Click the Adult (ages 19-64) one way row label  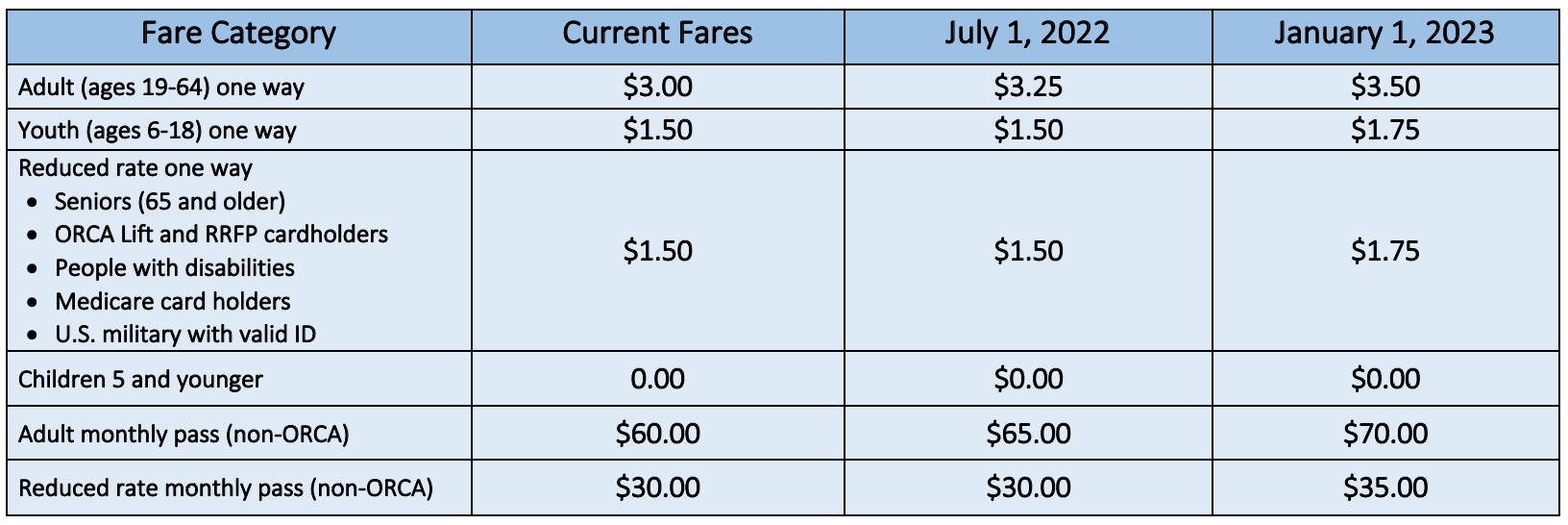[161, 87]
